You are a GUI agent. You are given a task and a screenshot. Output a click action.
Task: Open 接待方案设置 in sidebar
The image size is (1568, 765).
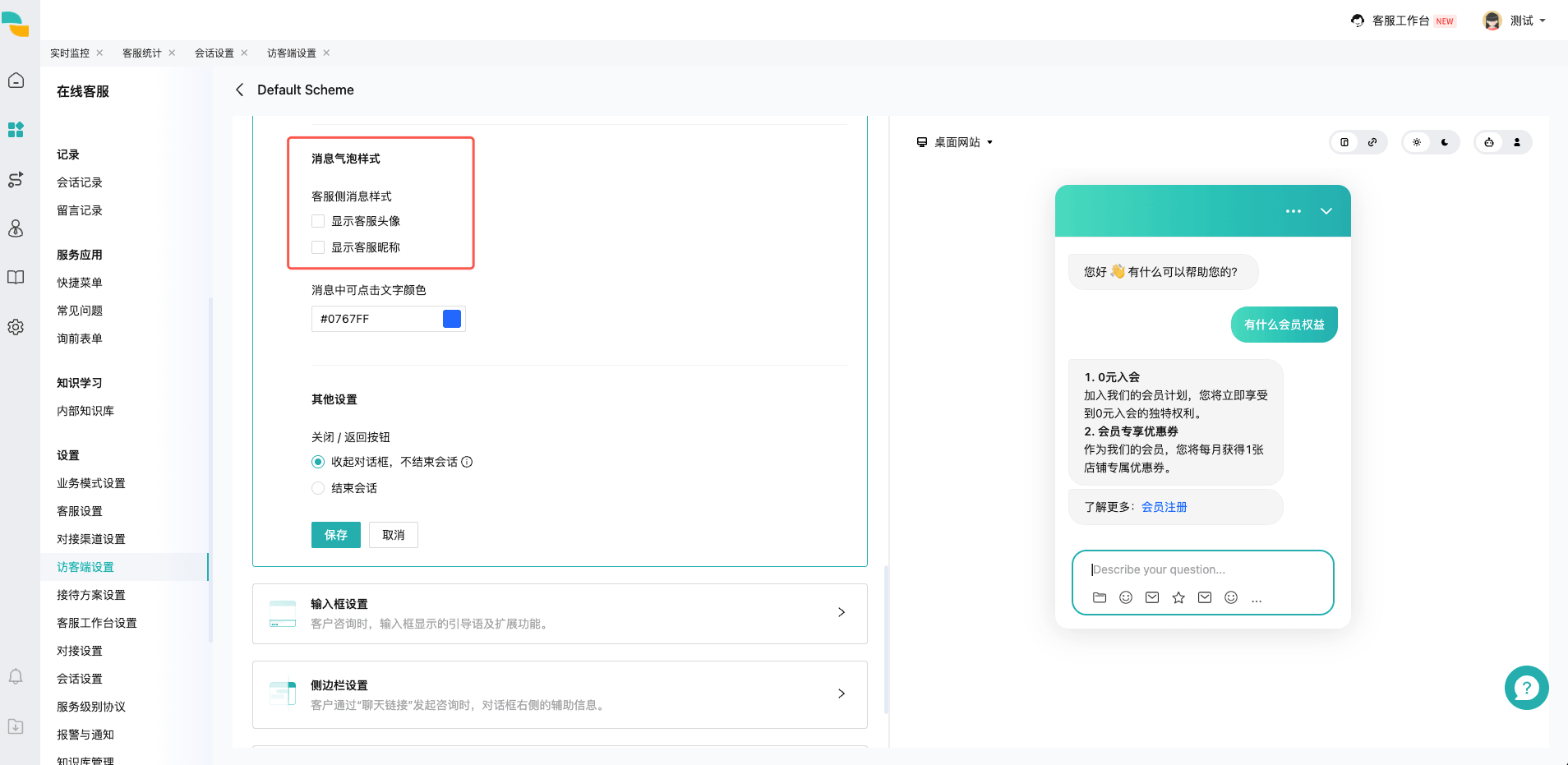(91, 595)
